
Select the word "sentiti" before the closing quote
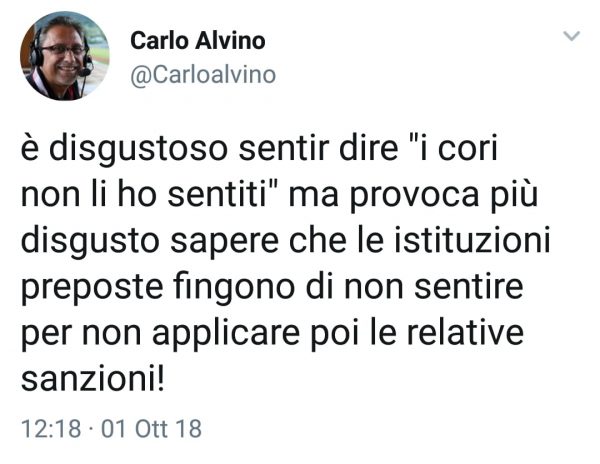(217, 194)
